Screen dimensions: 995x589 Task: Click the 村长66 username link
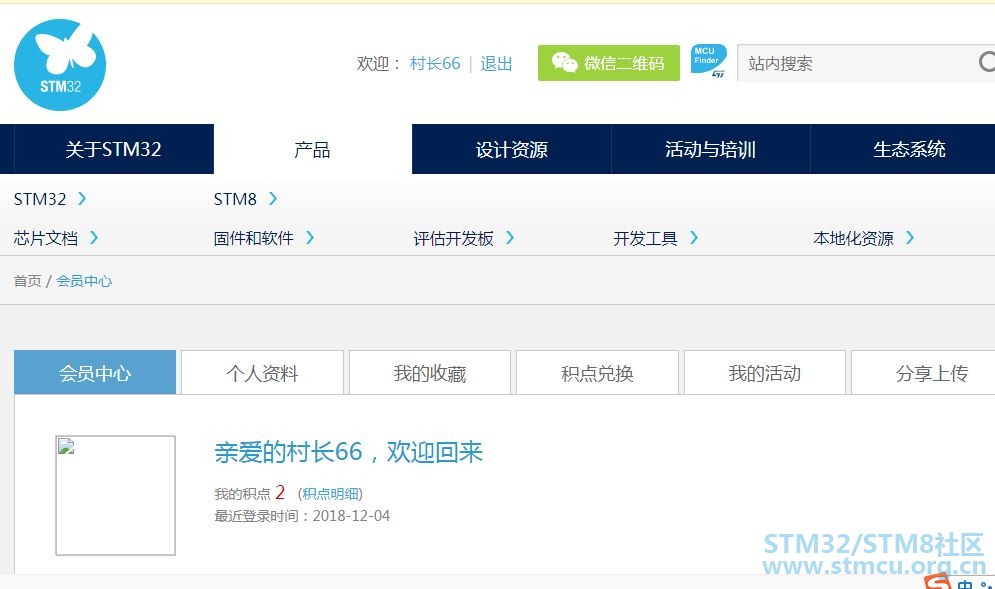click(435, 63)
